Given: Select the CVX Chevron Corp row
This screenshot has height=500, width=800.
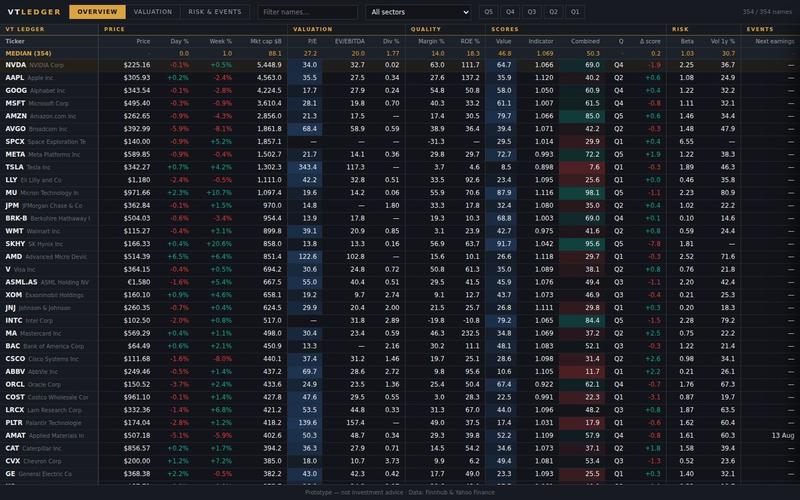Looking at the screenshot, I should pyautogui.click(x=400, y=461).
